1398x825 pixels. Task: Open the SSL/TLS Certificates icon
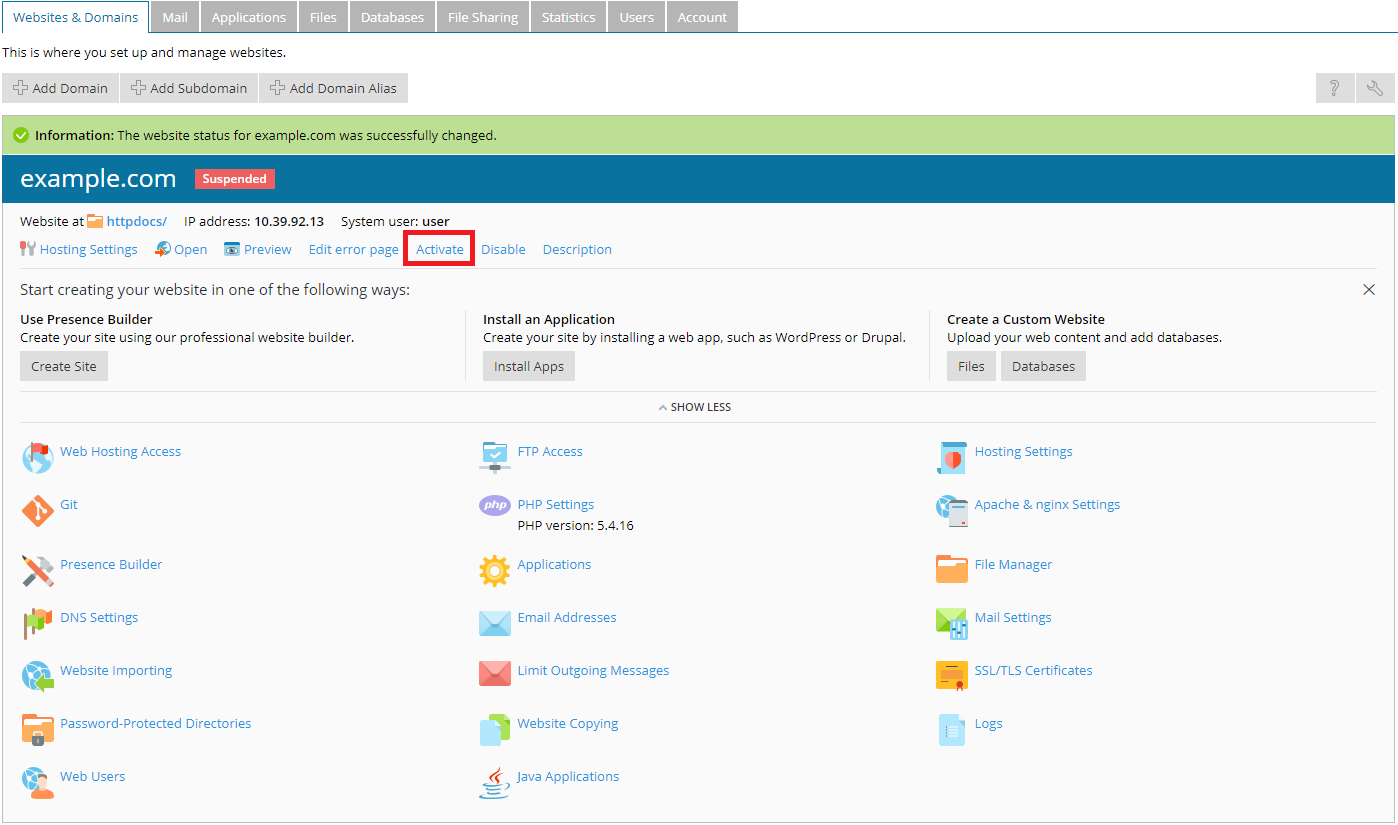pyautogui.click(x=951, y=676)
